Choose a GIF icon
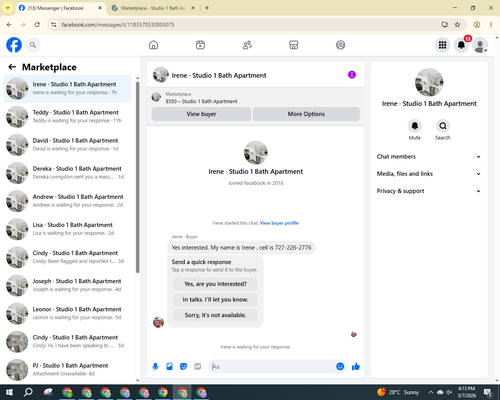The height and width of the screenshot is (400, 500). 198,367
